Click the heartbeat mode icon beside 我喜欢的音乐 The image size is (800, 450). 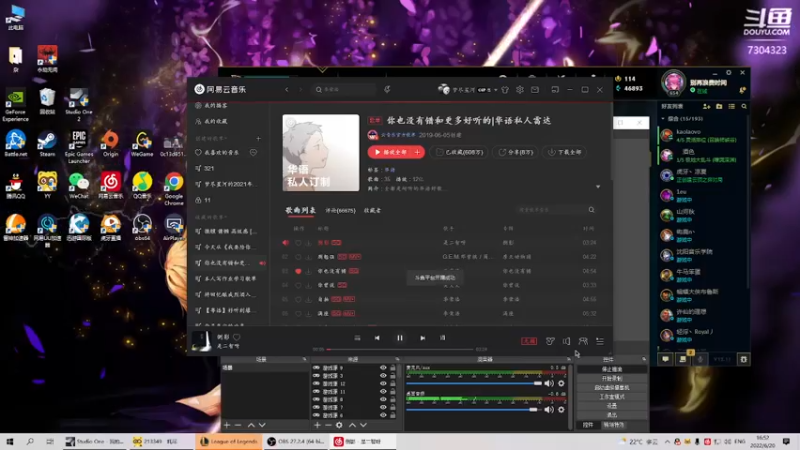253,153
